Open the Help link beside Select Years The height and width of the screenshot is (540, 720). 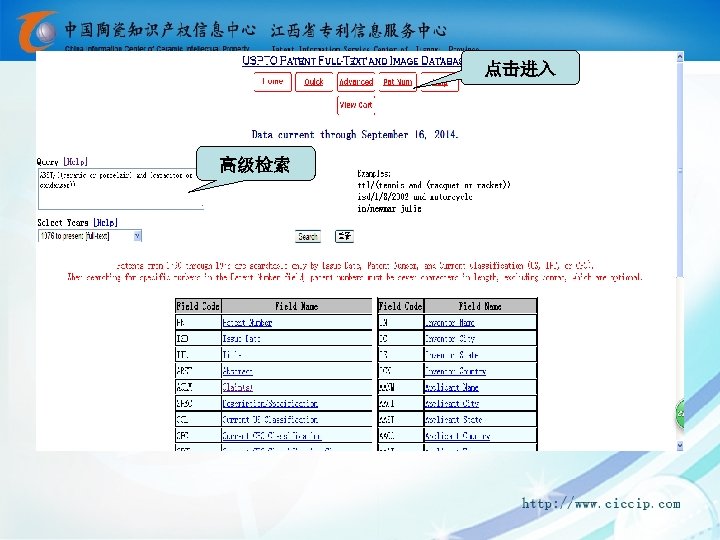[105, 222]
